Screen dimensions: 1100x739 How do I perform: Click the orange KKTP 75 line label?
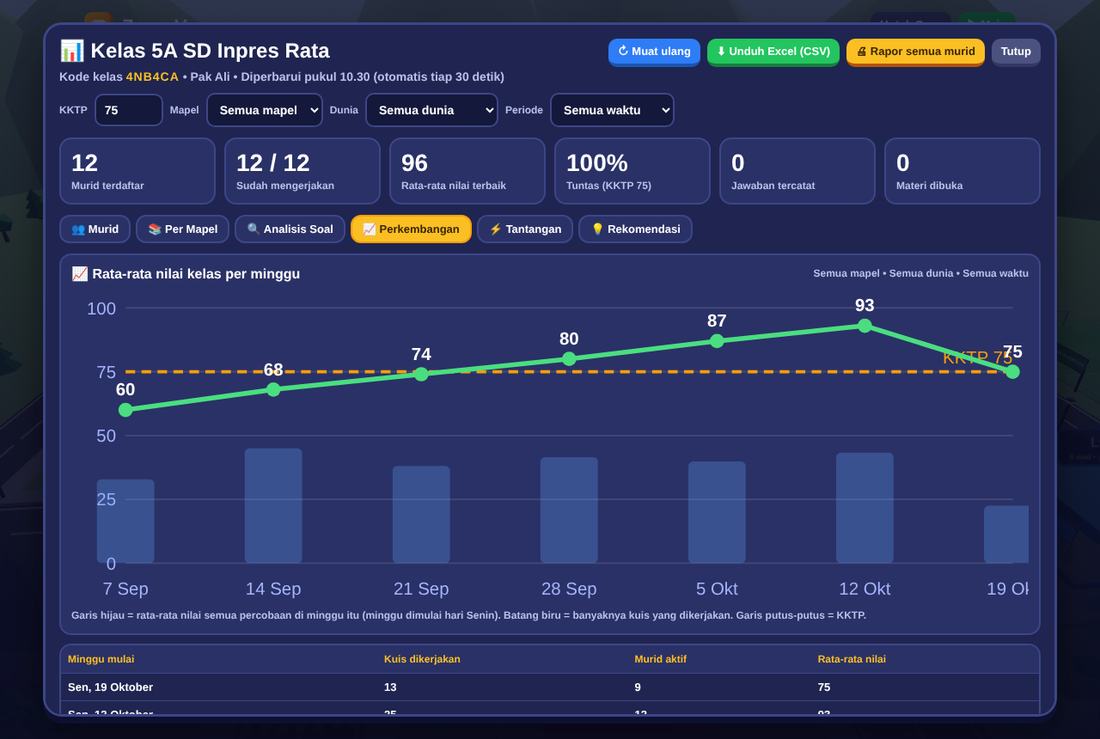click(977, 358)
